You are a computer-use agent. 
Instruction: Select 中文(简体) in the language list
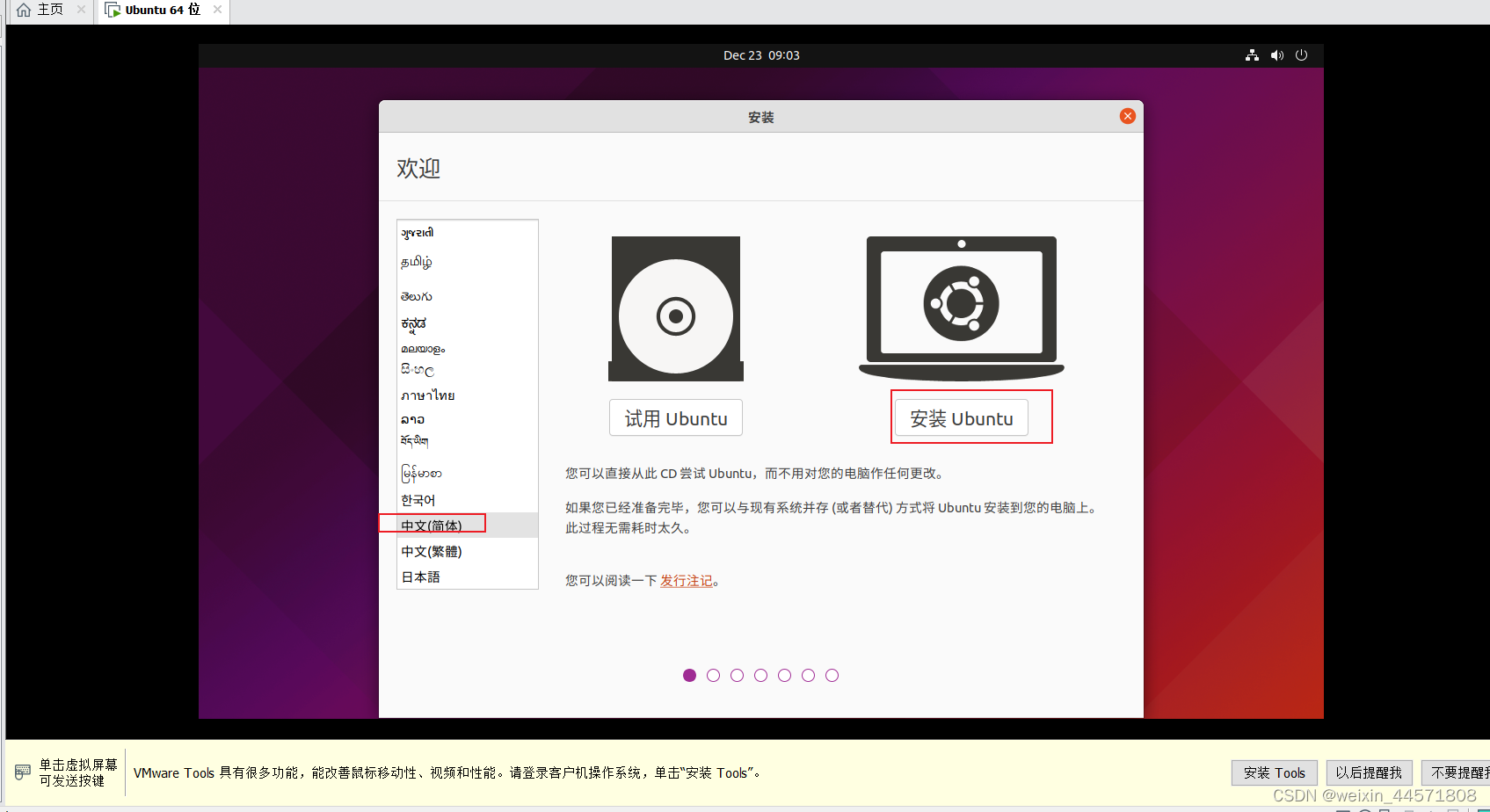[x=468, y=526]
